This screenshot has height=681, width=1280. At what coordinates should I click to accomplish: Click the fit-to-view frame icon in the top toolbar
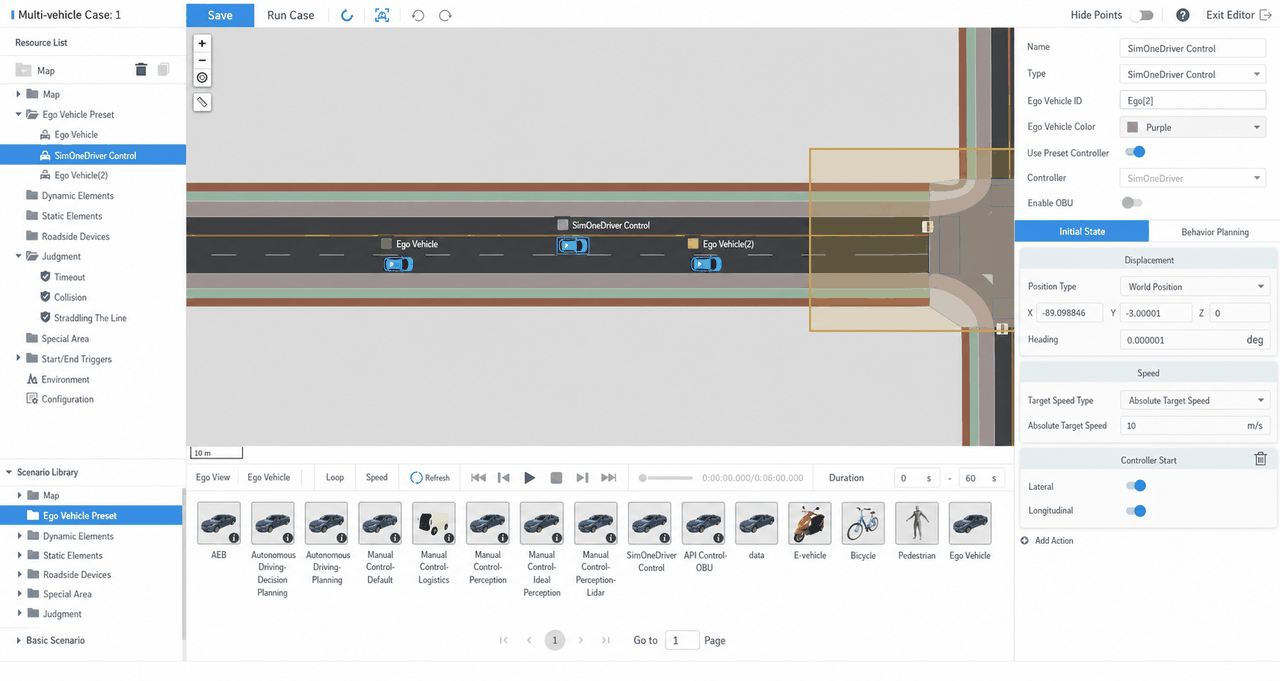coord(382,15)
